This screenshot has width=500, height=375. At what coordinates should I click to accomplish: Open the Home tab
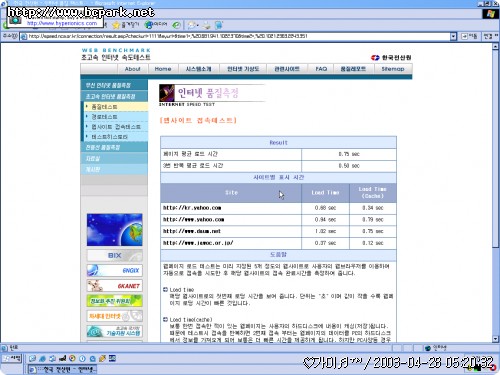pyautogui.click(x=163, y=69)
